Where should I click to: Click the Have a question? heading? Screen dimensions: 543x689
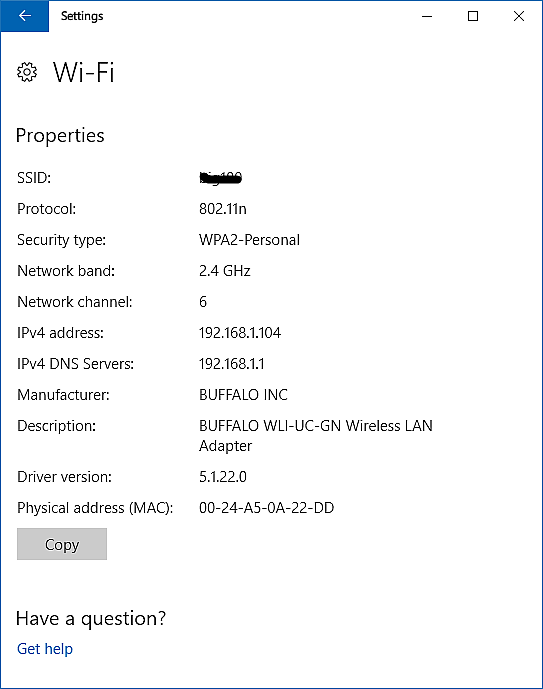tap(91, 618)
